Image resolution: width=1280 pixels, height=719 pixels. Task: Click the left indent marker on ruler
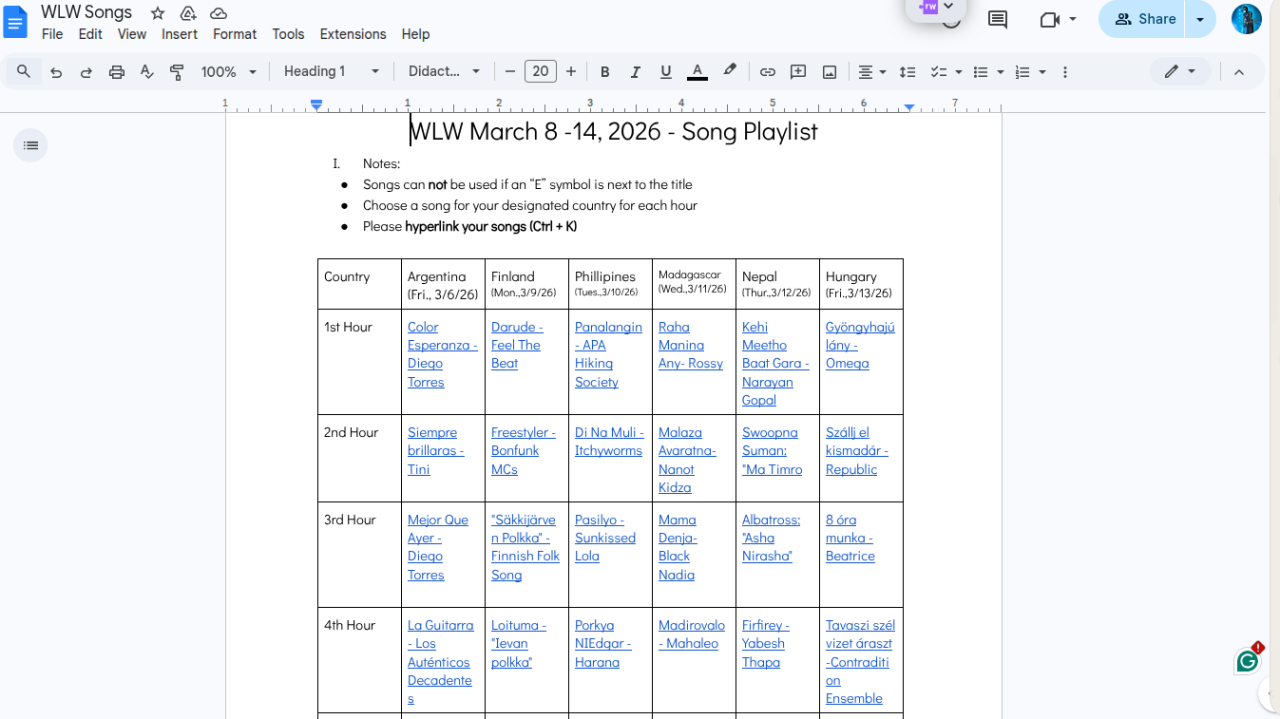tap(317, 104)
